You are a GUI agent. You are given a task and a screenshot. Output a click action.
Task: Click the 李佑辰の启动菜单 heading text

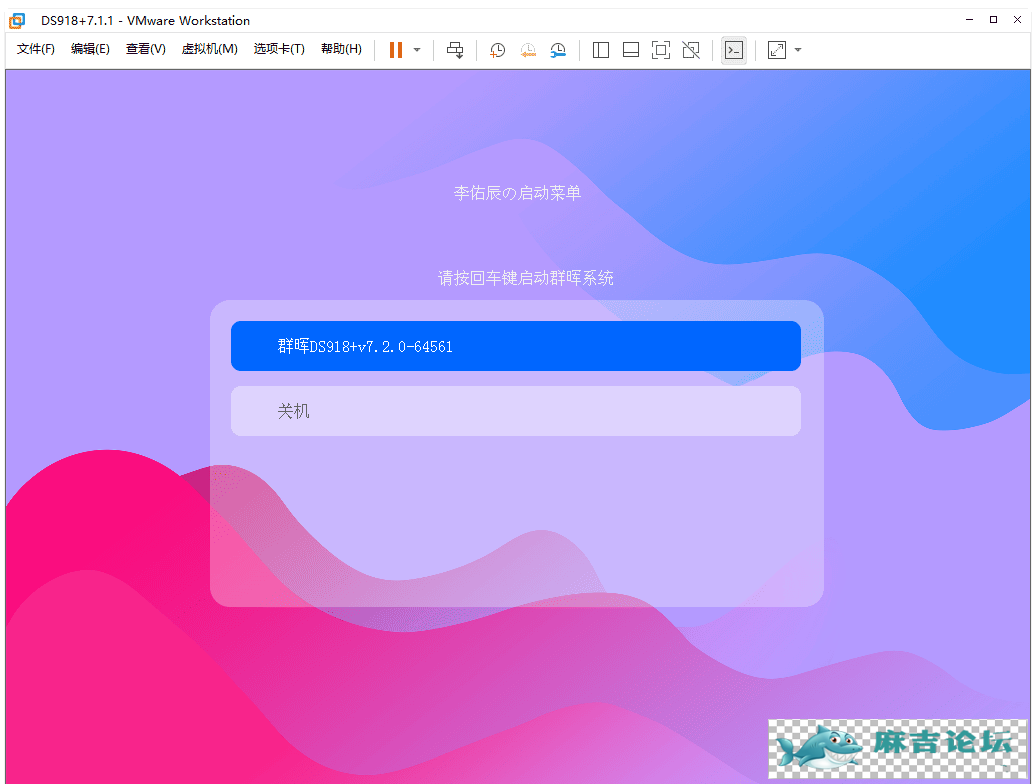(x=517, y=193)
